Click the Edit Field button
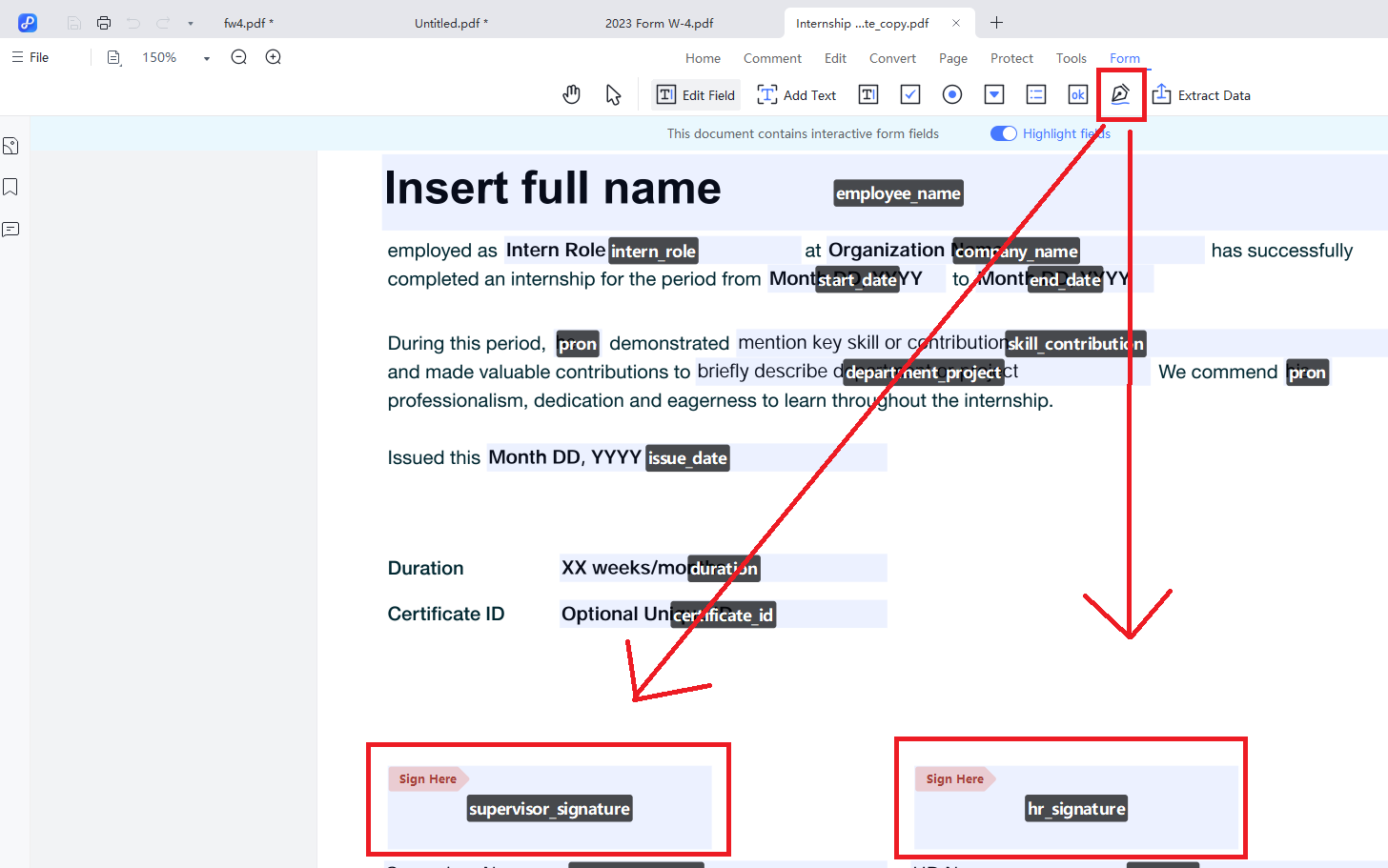1388x868 pixels. click(x=696, y=94)
